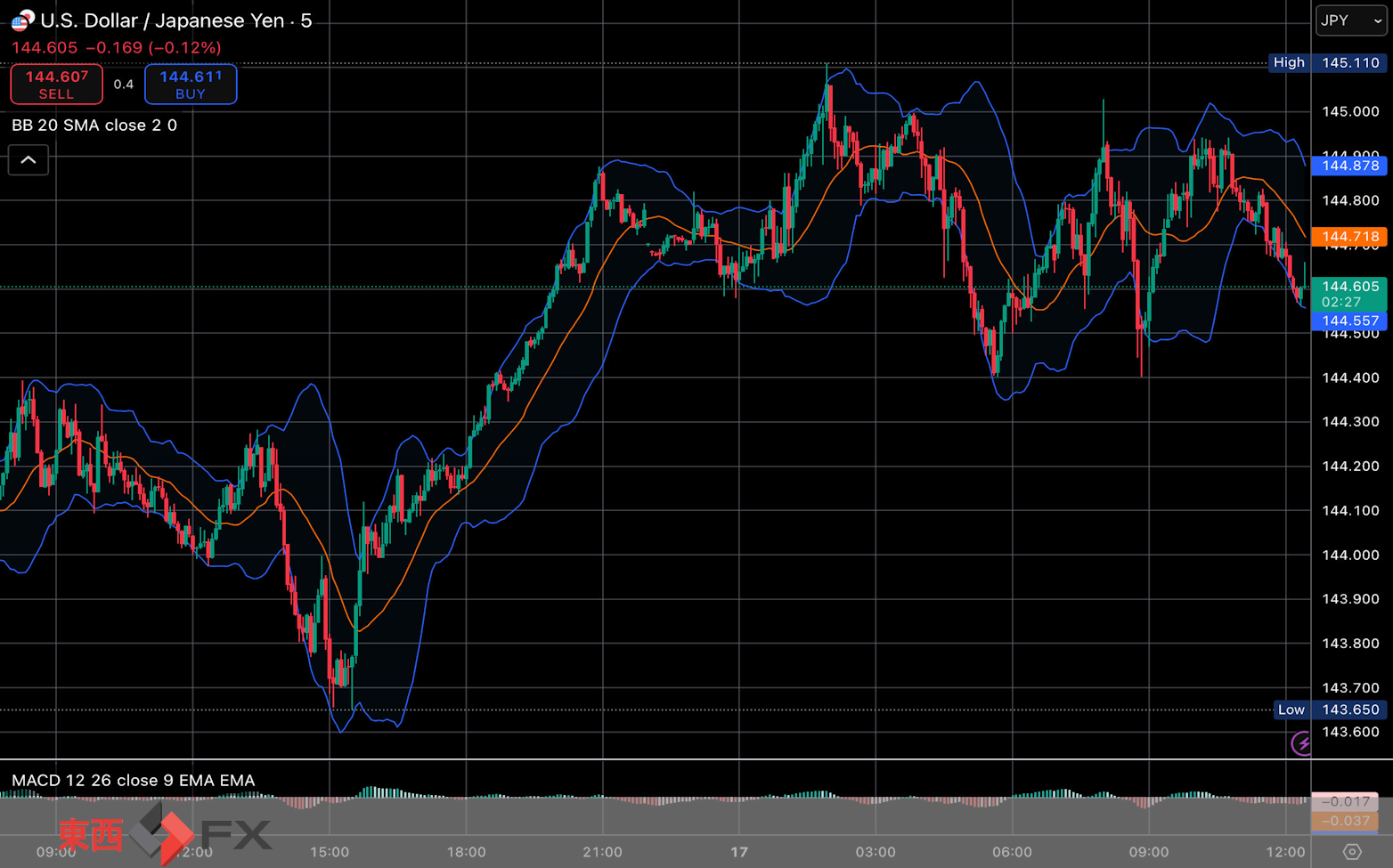Screen dimensions: 1393x868
Task: Click the purple lightning bolt icon
Action: (x=1301, y=743)
